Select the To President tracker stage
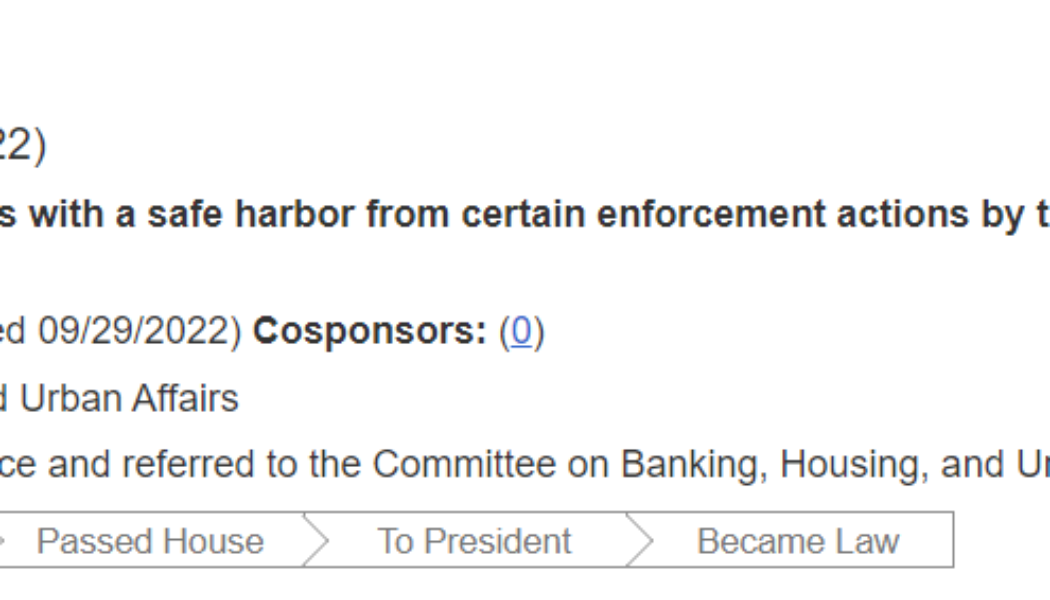 coord(474,541)
